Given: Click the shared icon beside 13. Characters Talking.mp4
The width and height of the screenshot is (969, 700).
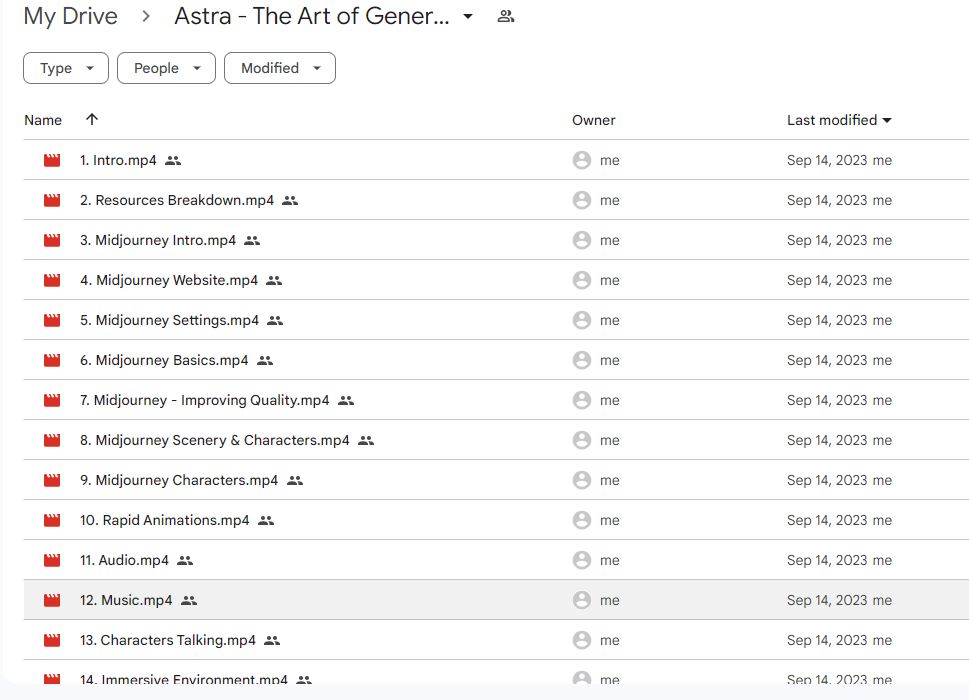Looking at the screenshot, I should pos(272,640).
